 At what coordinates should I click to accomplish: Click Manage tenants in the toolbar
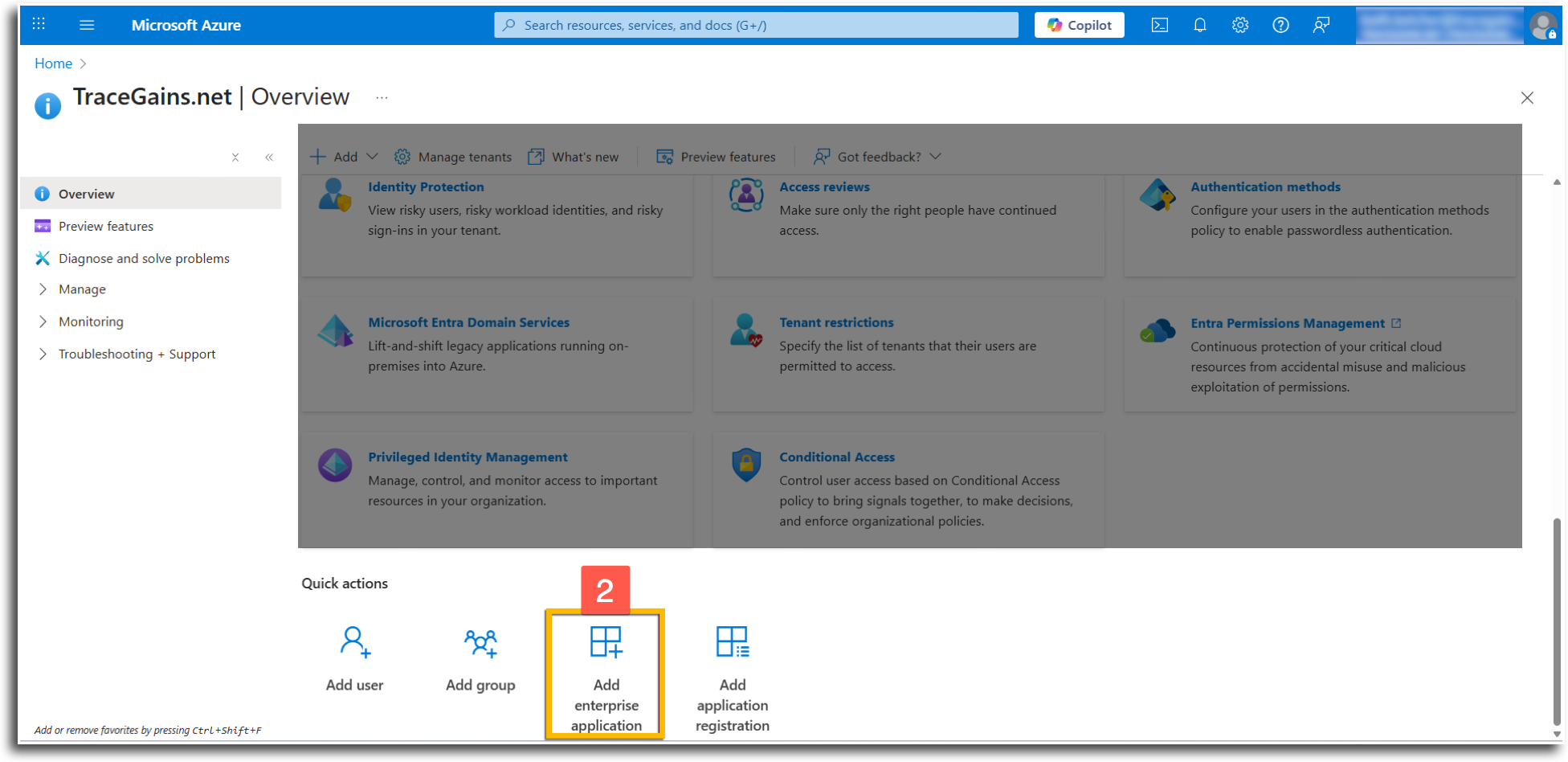coord(453,157)
